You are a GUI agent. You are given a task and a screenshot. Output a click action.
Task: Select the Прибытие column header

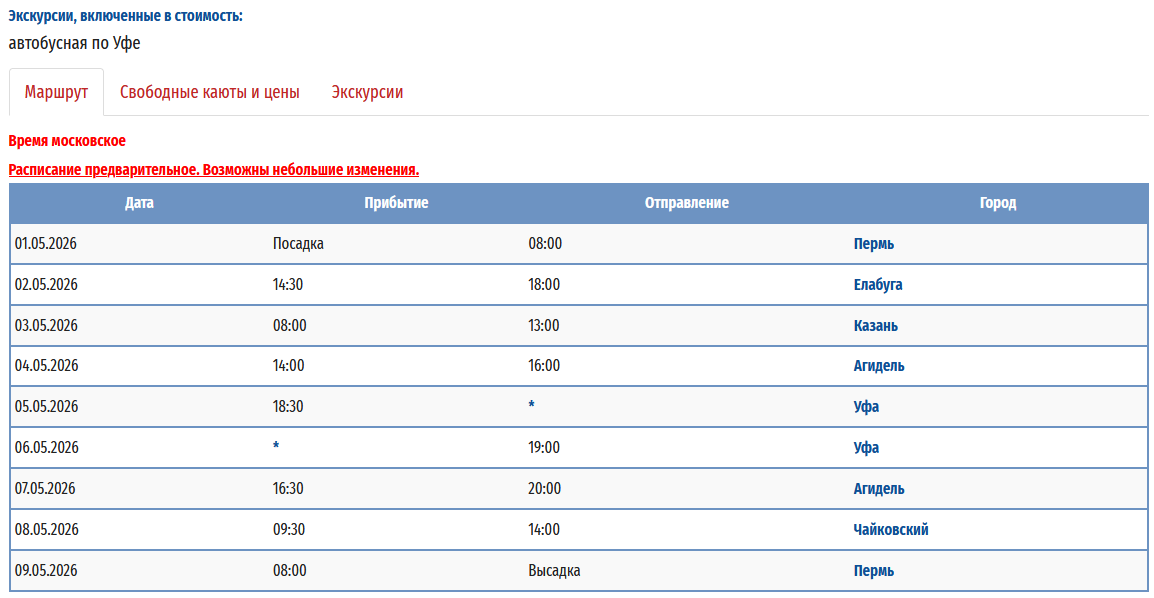click(396, 203)
